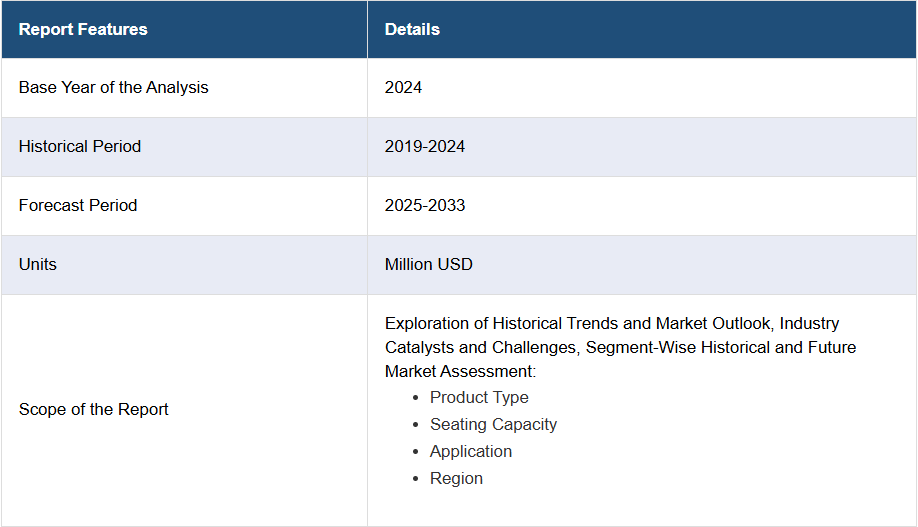Click the 'Segment-Wise Historical and Future' text
The width and height of the screenshot is (918, 527).
pos(720,347)
